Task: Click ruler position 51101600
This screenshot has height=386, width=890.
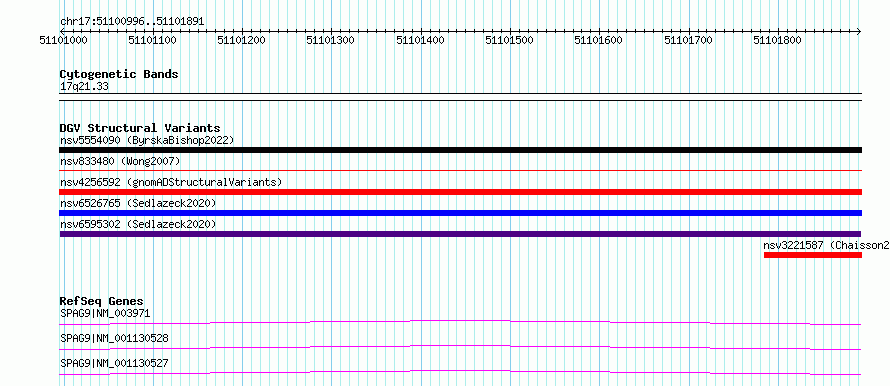Action: (x=598, y=40)
